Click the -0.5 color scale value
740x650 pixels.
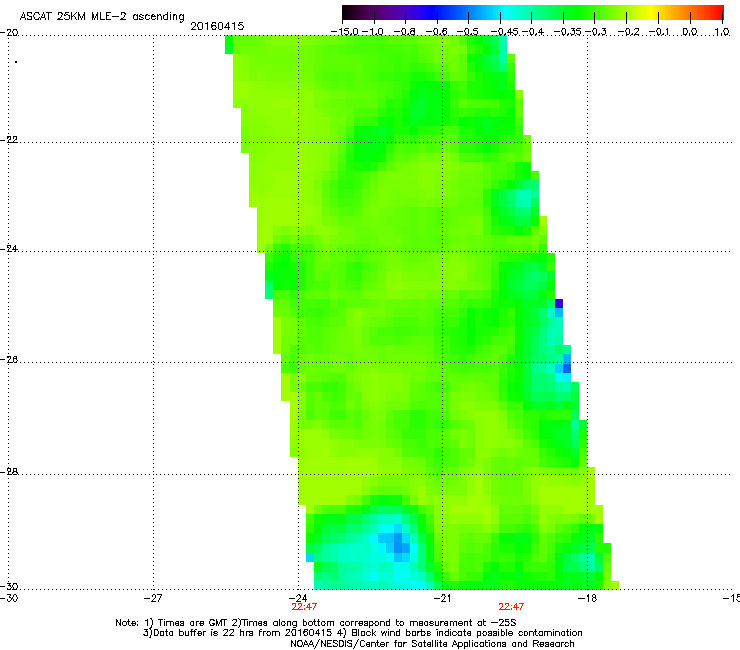468,32
